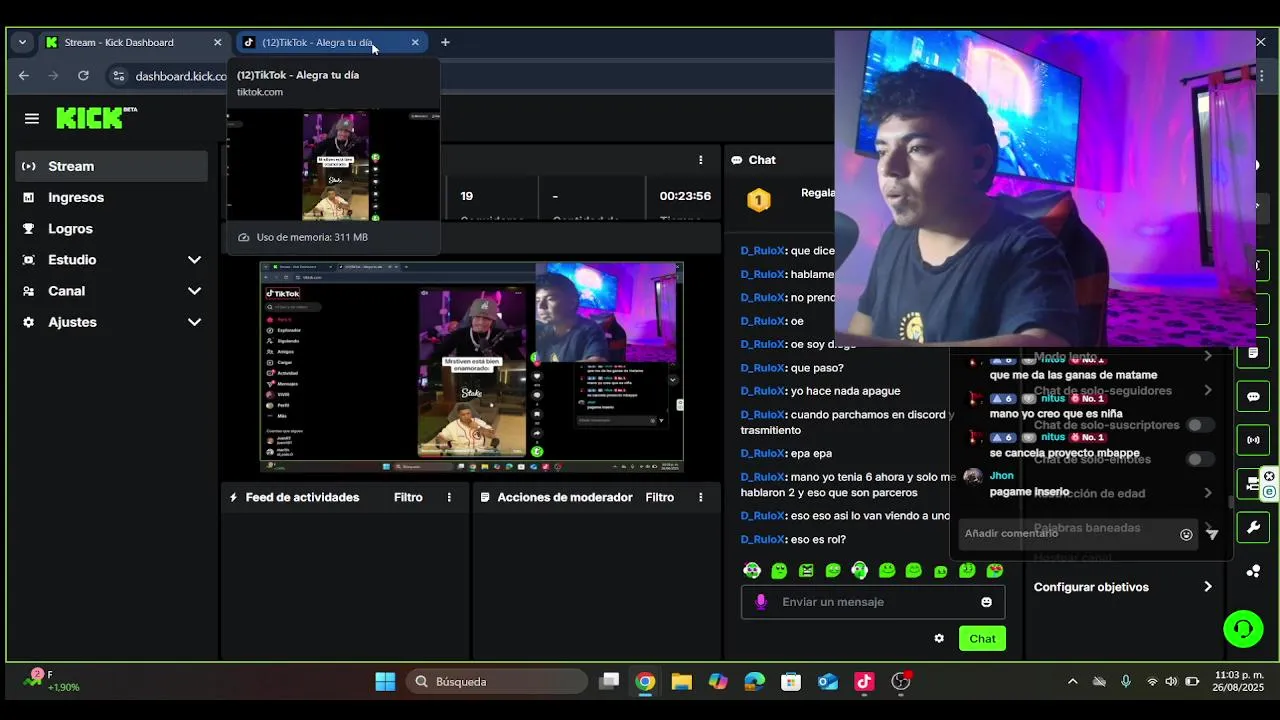This screenshot has height=720, width=1280.
Task: Open TikTok app from the taskbar
Action: pyautogui.click(x=864, y=681)
